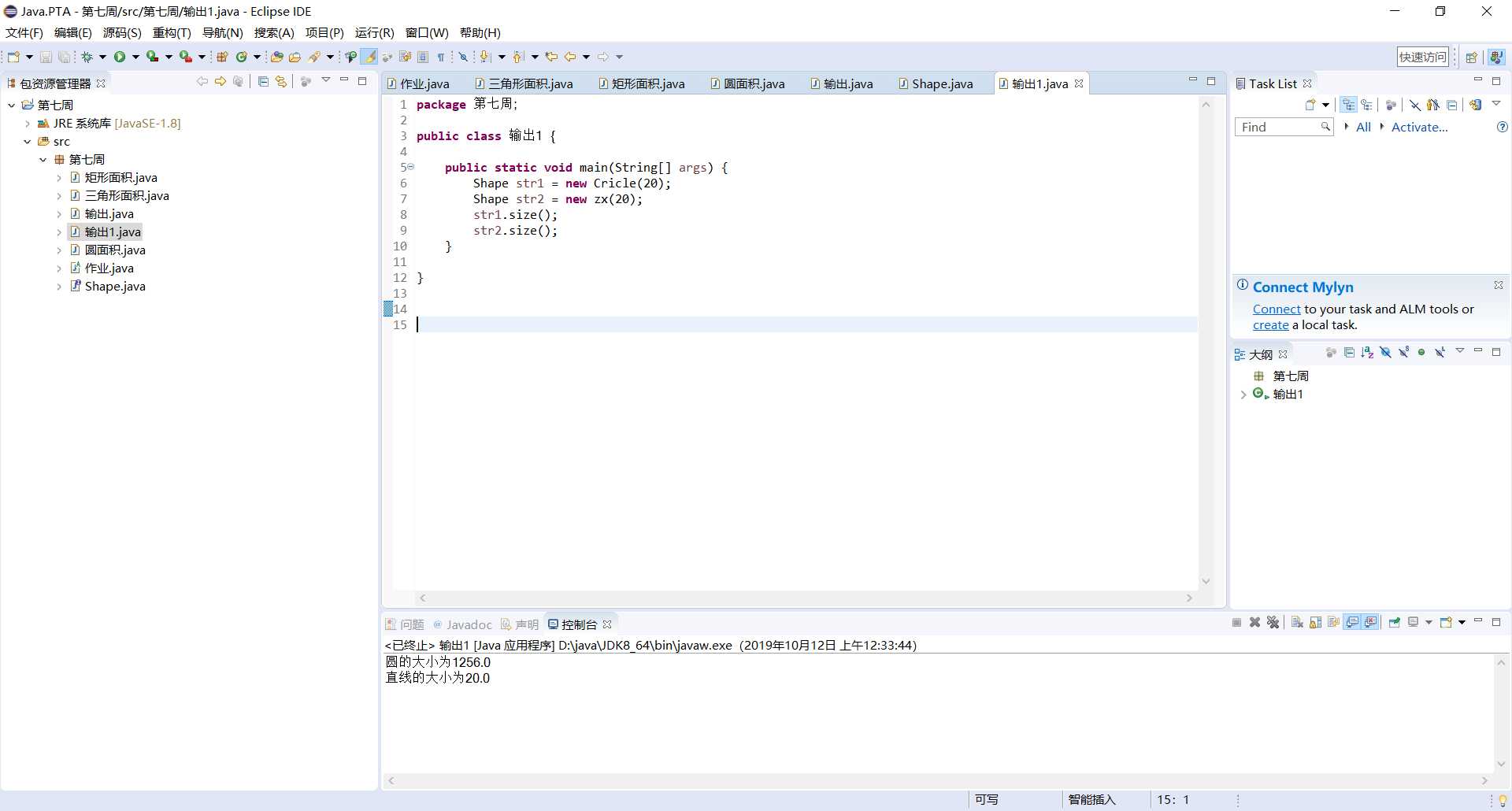The image size is (1512, 811).
Task: Click the Coverage run icon
Action: coord(153,57)
